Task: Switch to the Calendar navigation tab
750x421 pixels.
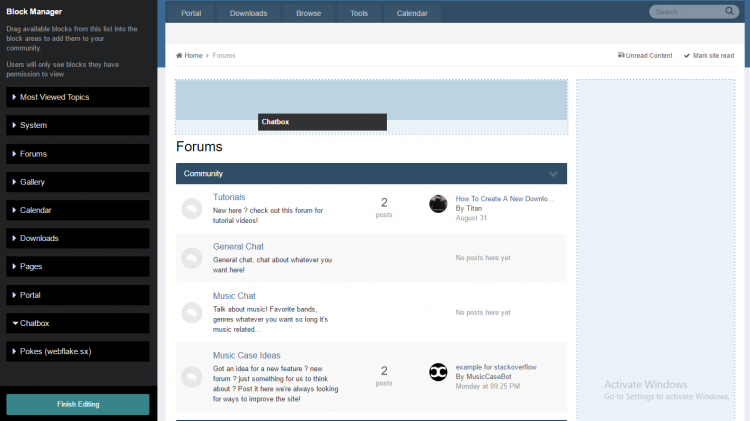Action: pos(412,13)
